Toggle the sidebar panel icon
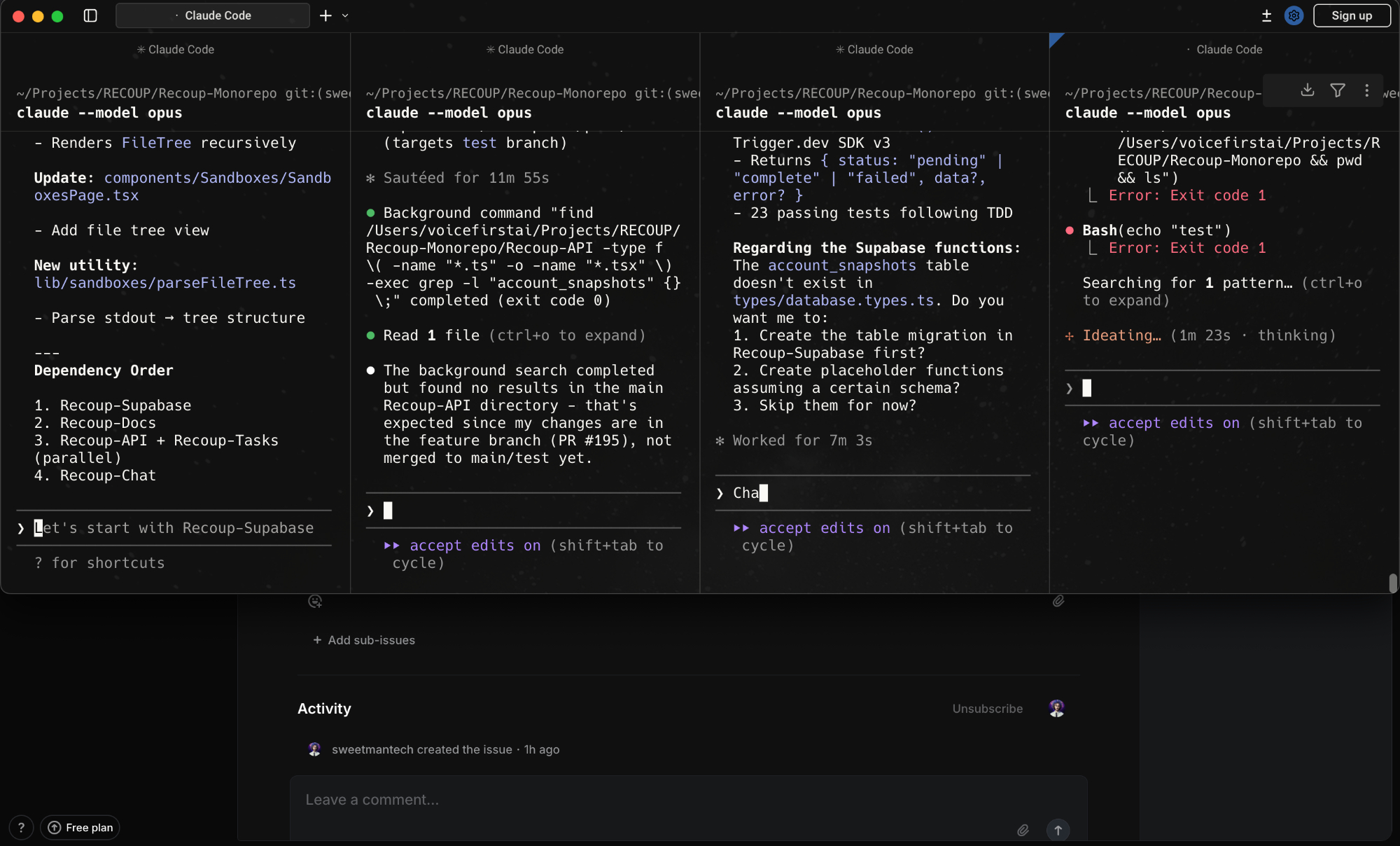 click(90, 15)
